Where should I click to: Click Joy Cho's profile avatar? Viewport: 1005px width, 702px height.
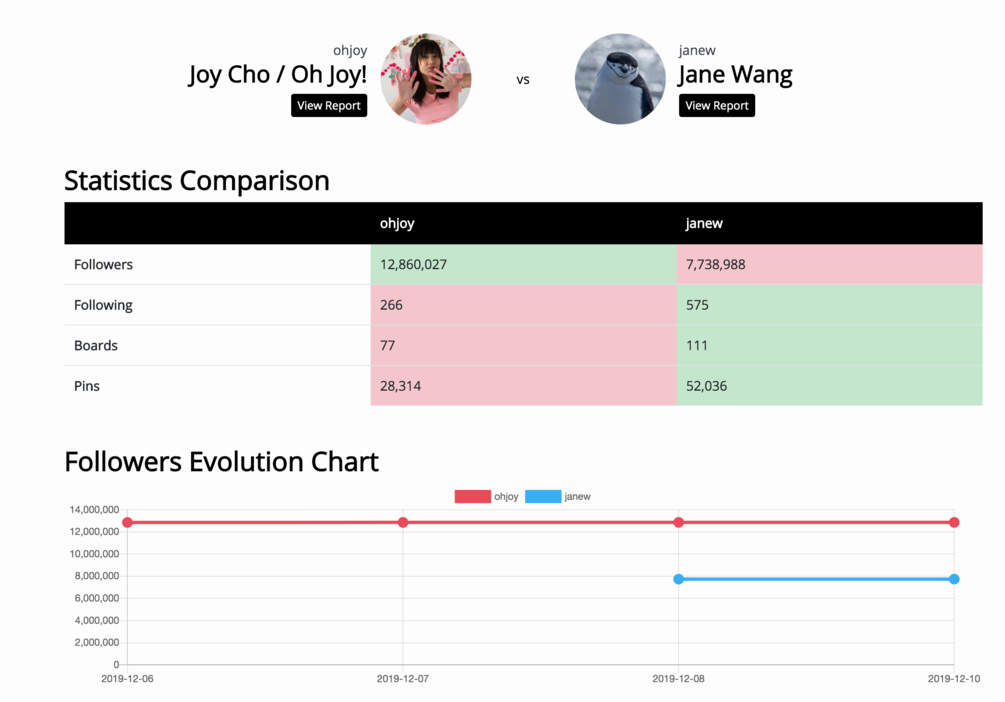click(426, 79)
